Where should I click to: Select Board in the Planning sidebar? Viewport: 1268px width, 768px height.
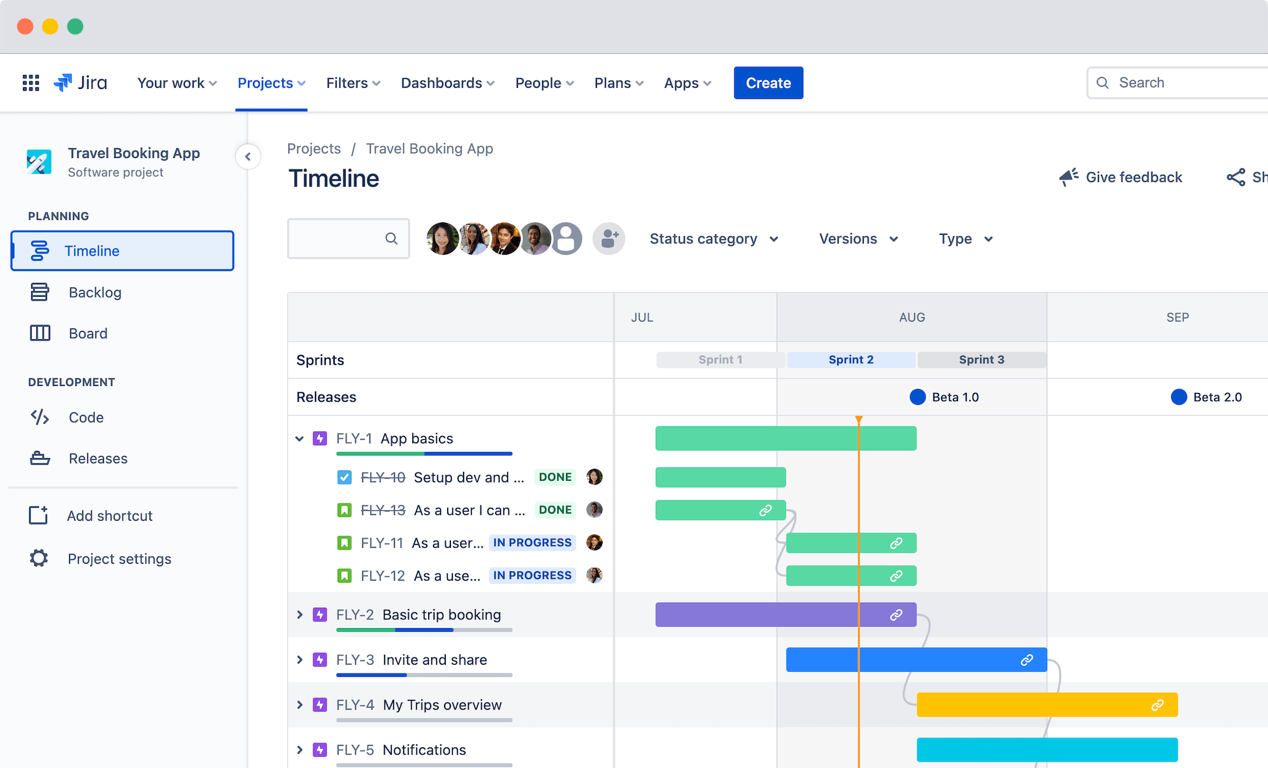88,333
